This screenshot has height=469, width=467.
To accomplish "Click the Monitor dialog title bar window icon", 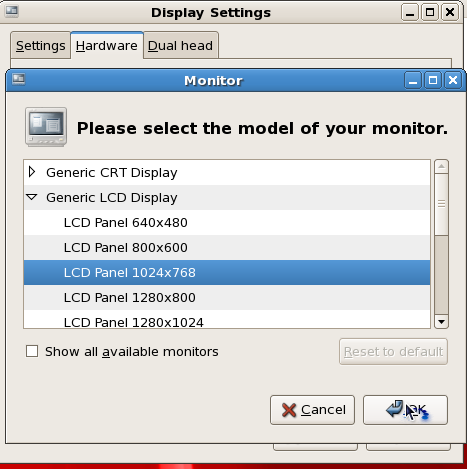I will (x=18, y=80).
